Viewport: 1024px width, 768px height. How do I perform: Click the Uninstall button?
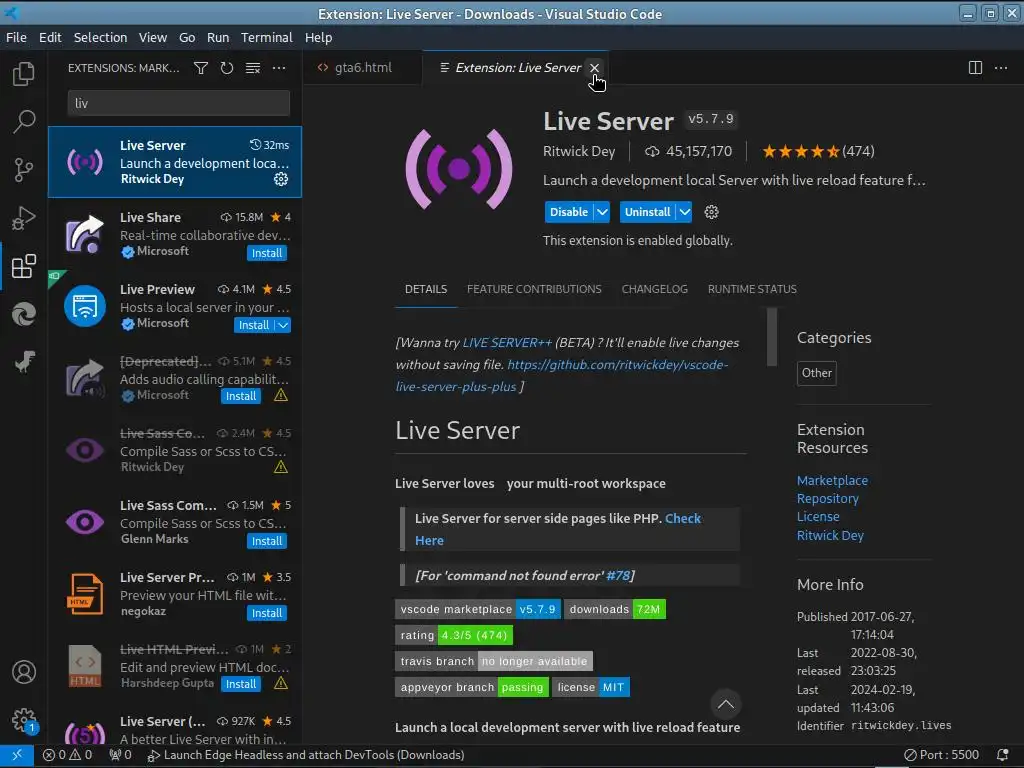(x=648, y=212)
